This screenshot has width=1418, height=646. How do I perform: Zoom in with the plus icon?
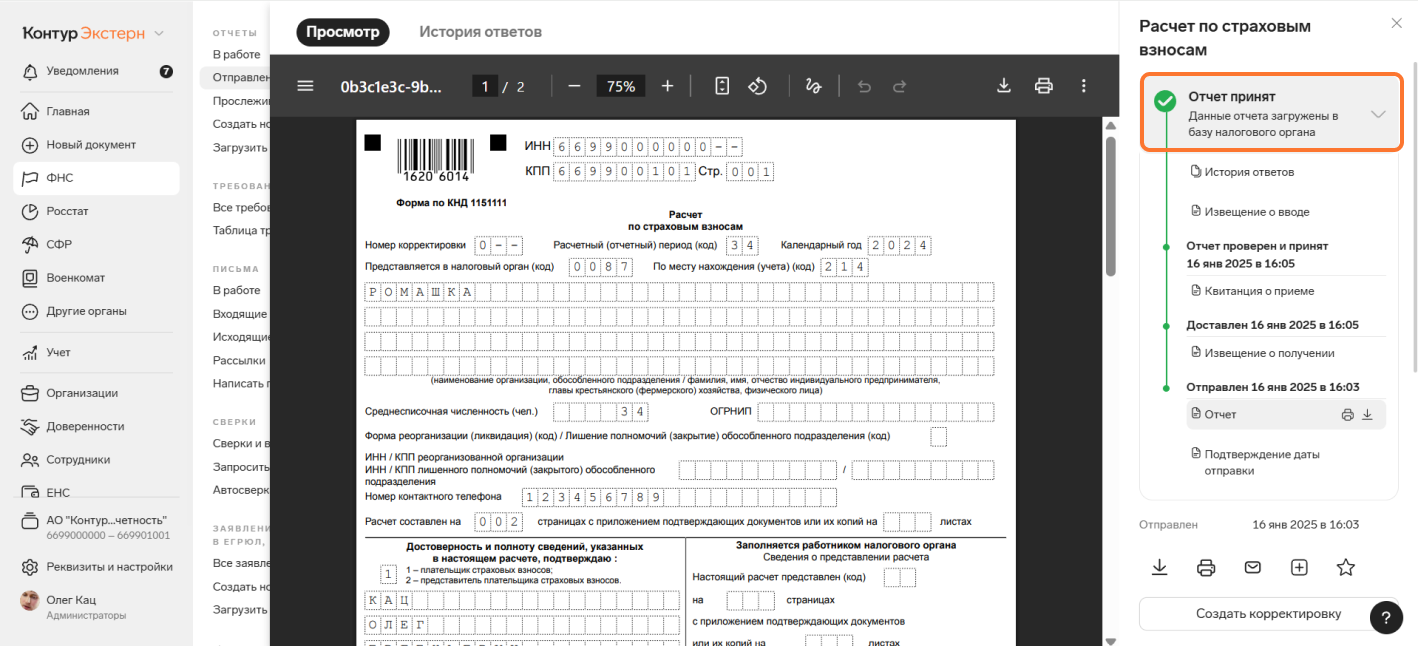(x=667, y=86)
